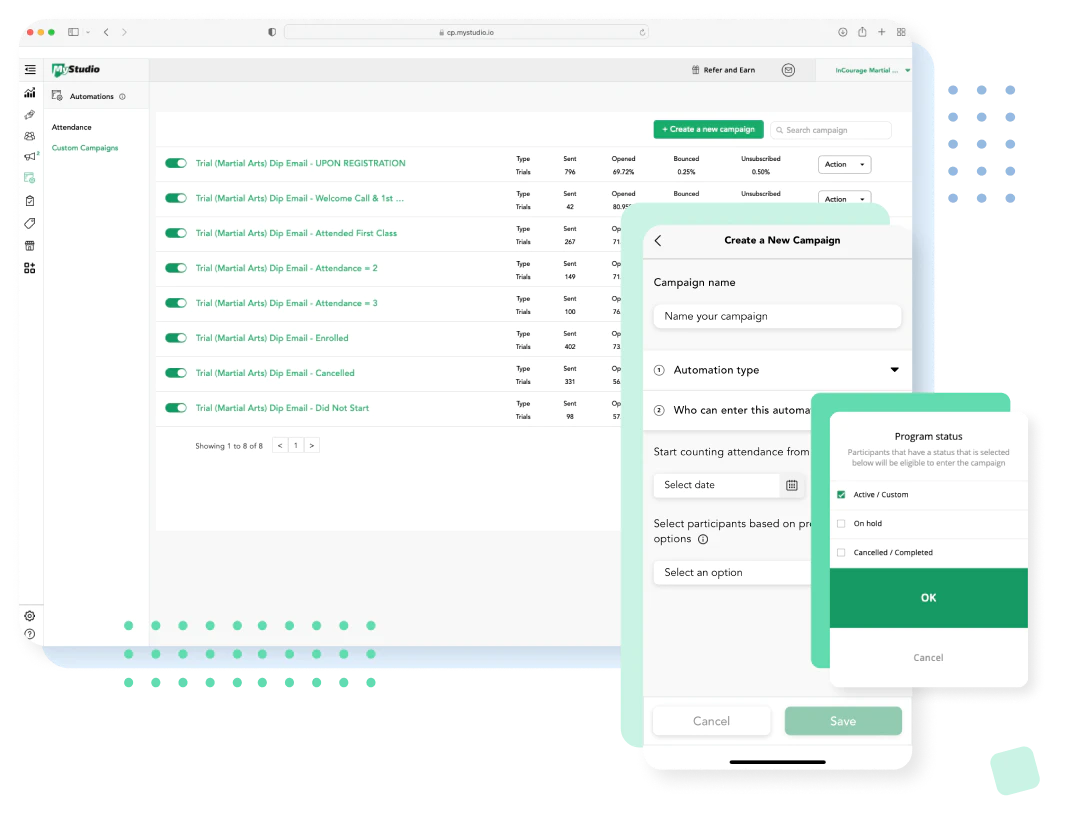This screenshot has width=1066, height=814.
Task: Click the rocket icon in sidebar
Action: (30, 115)
